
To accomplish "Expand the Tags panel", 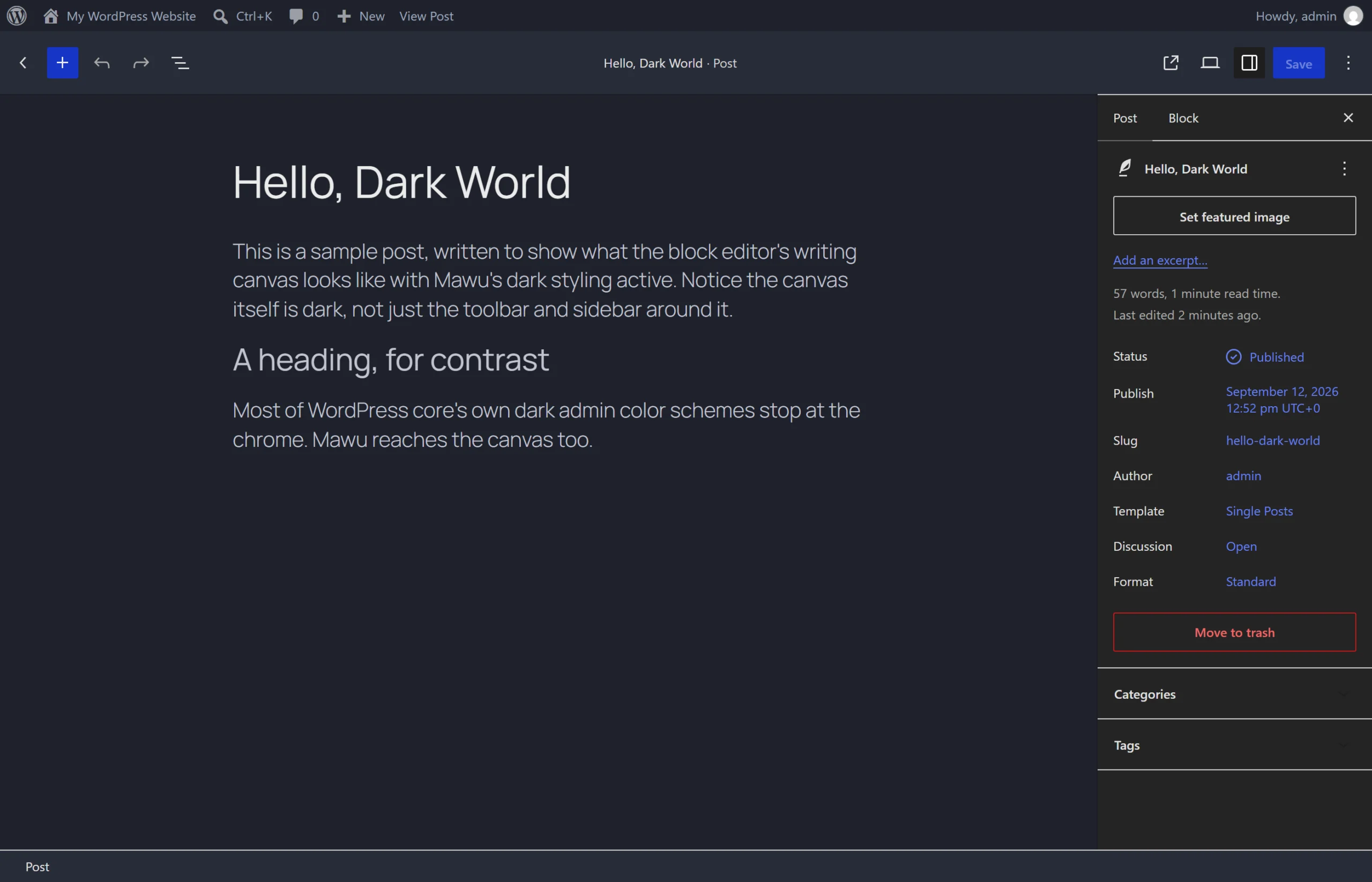I will pyautogui.click(x=1234, y=744).
